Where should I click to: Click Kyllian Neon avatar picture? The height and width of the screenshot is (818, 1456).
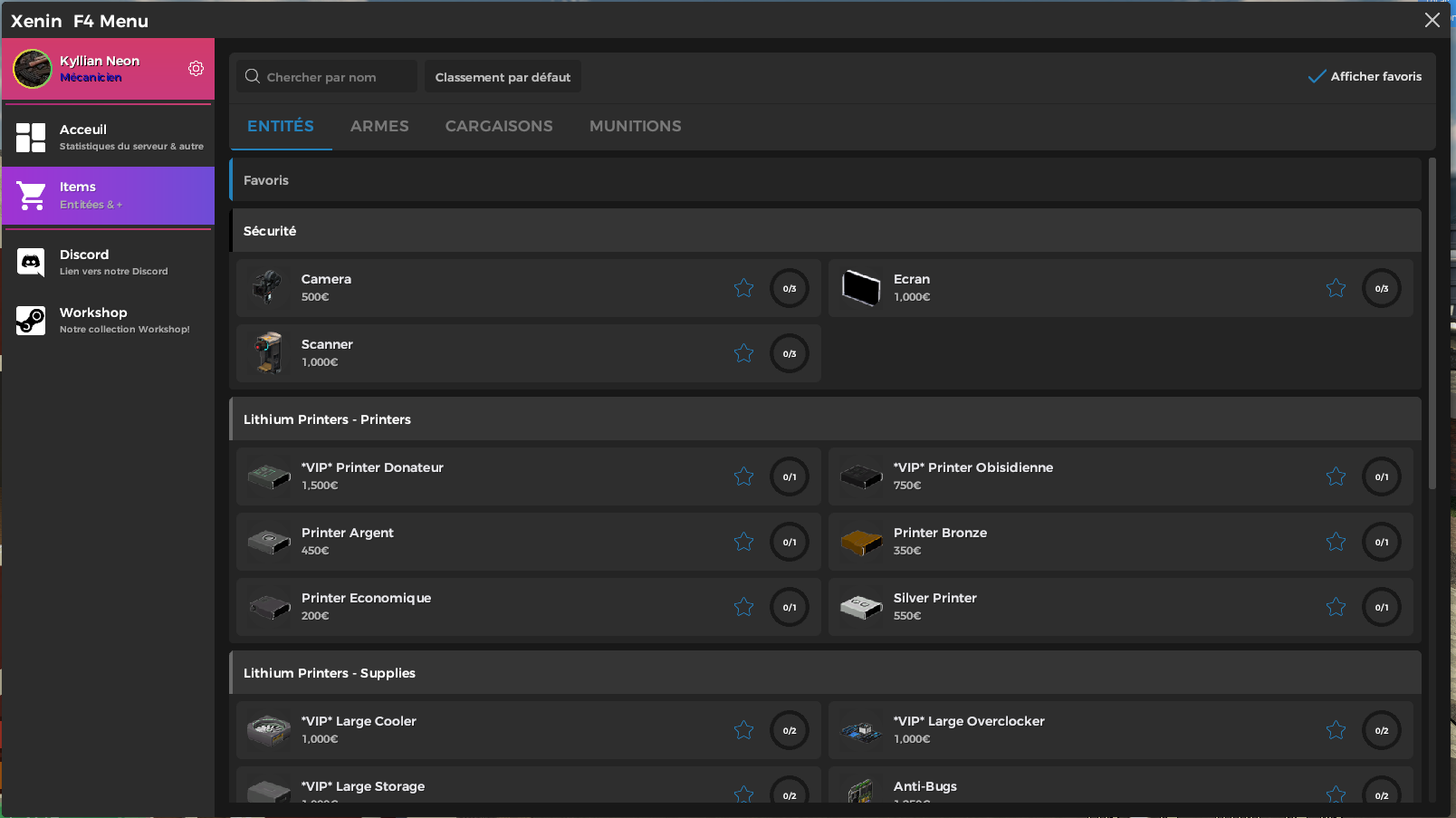tap(33, 69)
